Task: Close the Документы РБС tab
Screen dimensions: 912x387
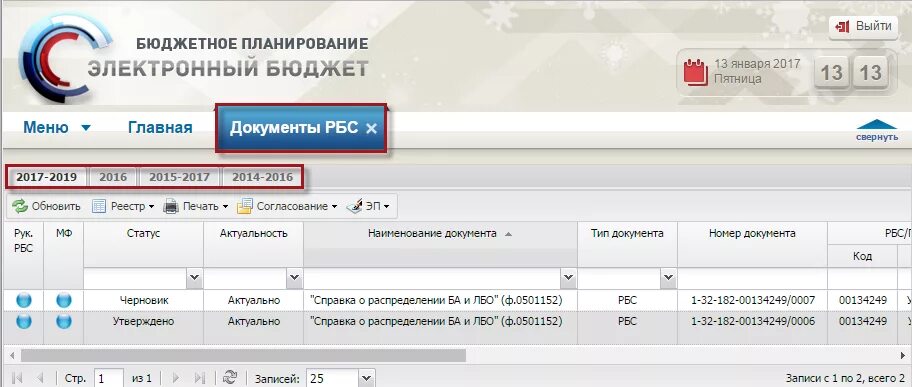Action: click(x=372, y=129)
